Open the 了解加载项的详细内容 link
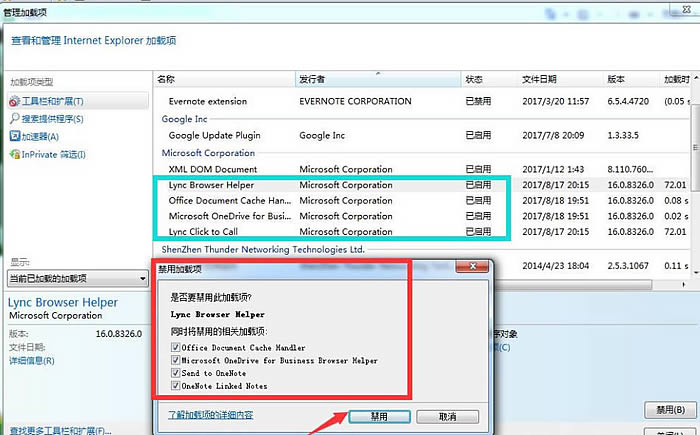 point(210,415)
